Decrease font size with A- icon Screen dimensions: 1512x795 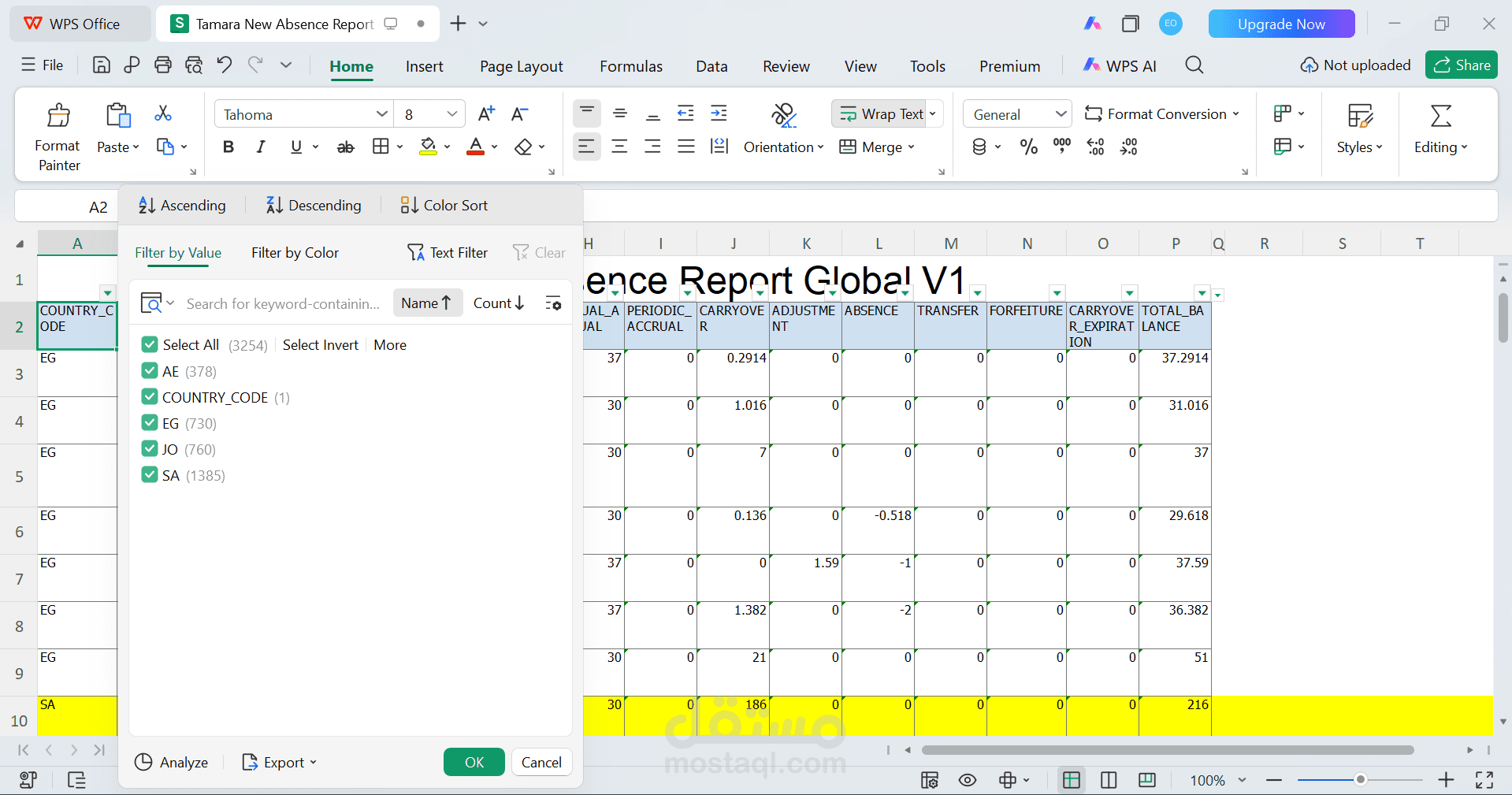point(519,113)
